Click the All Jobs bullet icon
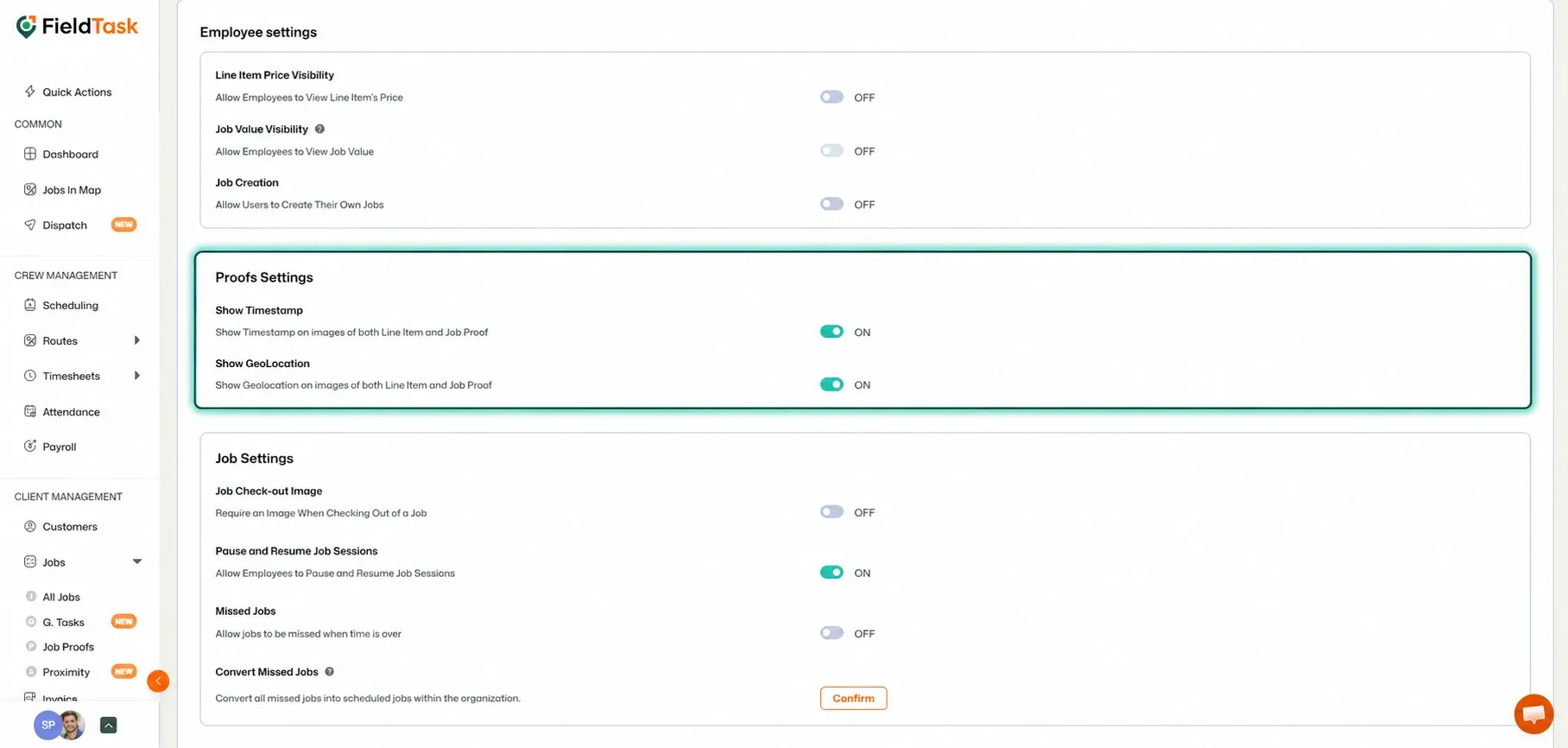Viewport: 1568px width, 748px height. pyautogui.click(x=31, y=597)
